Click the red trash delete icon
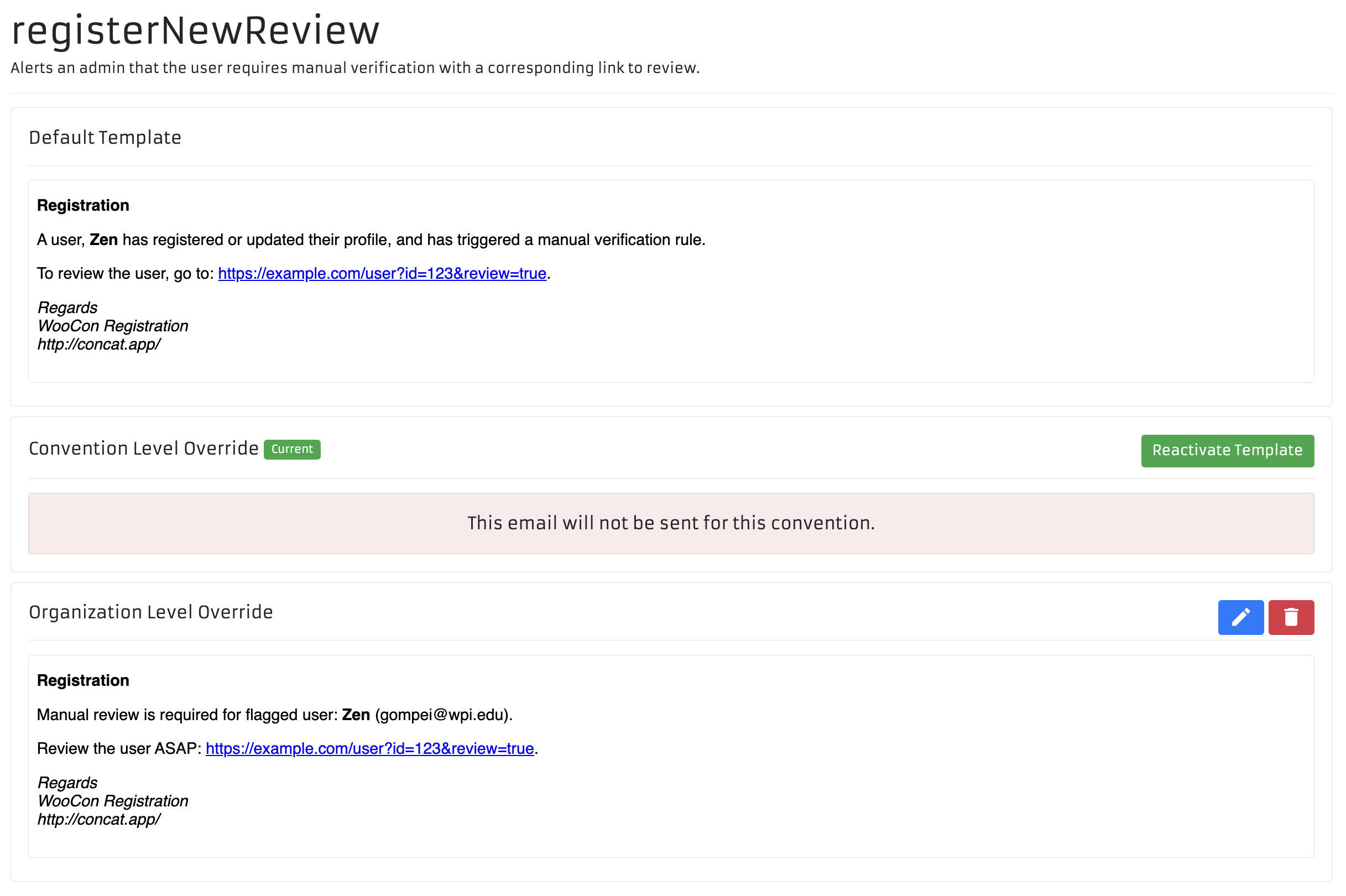 [x=1291, y=617]
